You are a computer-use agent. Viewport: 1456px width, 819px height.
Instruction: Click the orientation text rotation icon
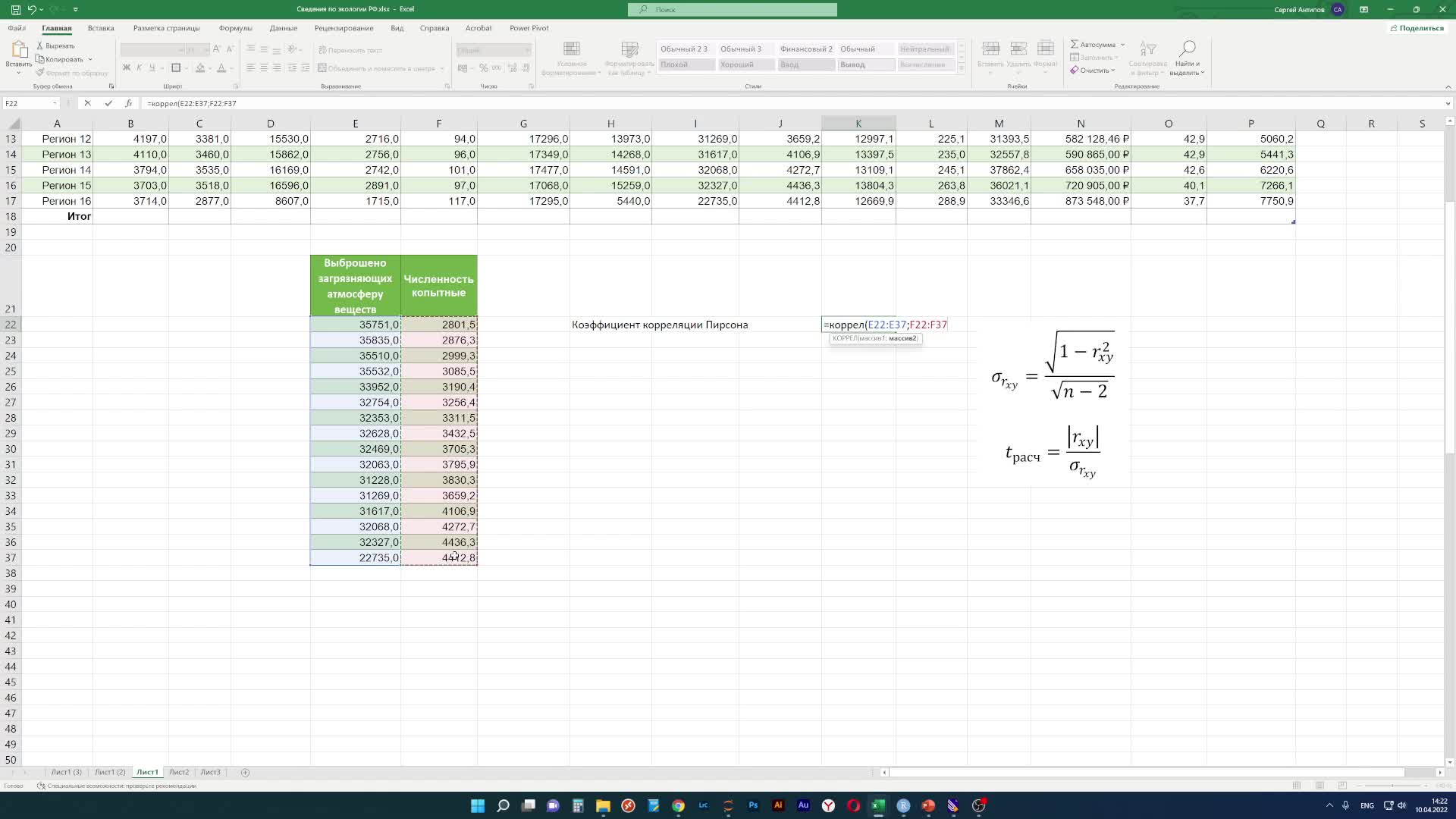coord(293,49)
